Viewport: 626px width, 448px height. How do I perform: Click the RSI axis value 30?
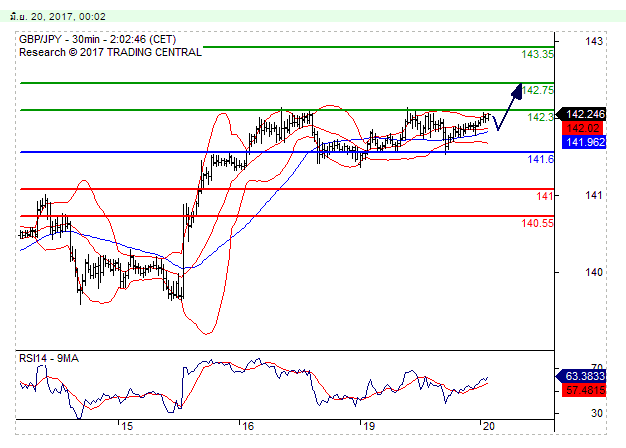(x=597, y=413)
